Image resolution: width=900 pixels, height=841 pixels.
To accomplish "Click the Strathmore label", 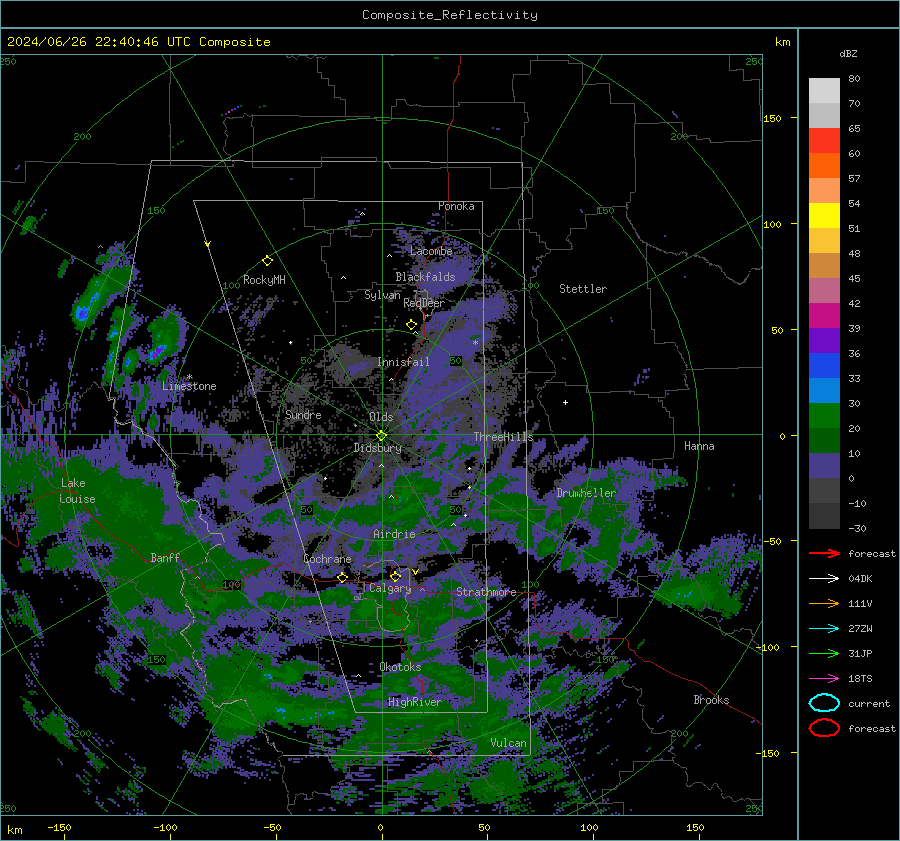I will click(486, 592).
